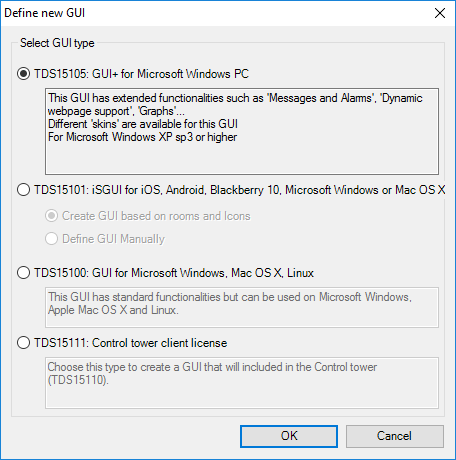The image size is (456, 460).
Task: Click the GUI+ extended functionalities description box
Action: click(242, 131)
